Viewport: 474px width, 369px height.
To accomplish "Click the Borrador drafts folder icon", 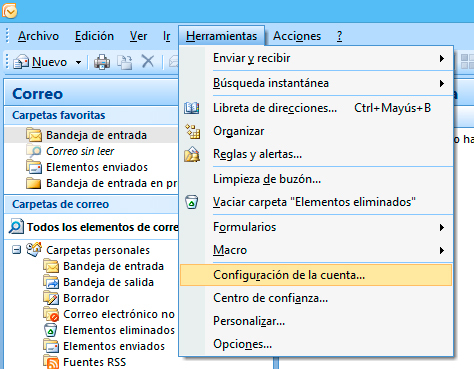I will [x=51, y=298].
